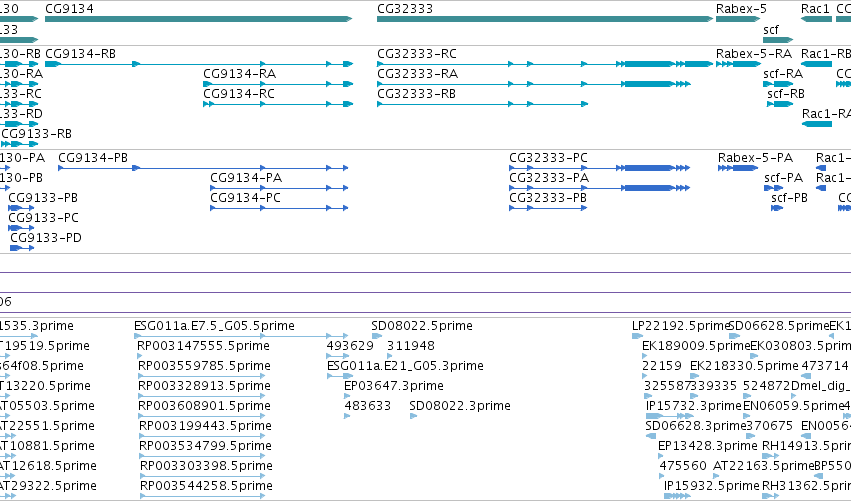Select protein CG32333-PB

pyautogui.click(x=548, y=208)
